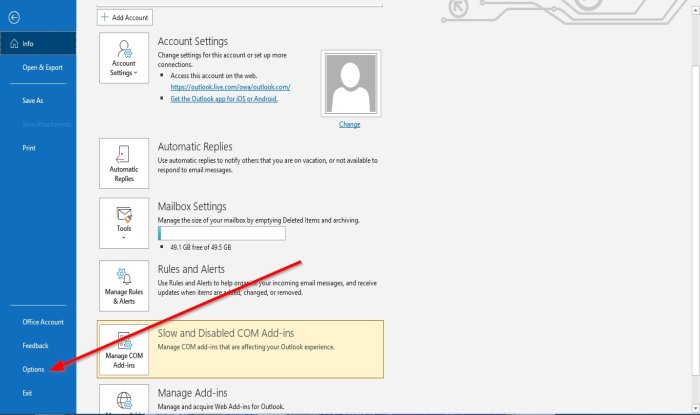Click the mailbox size progress bar
This screenshot has width=700, height=415.
tap(222, 233)
